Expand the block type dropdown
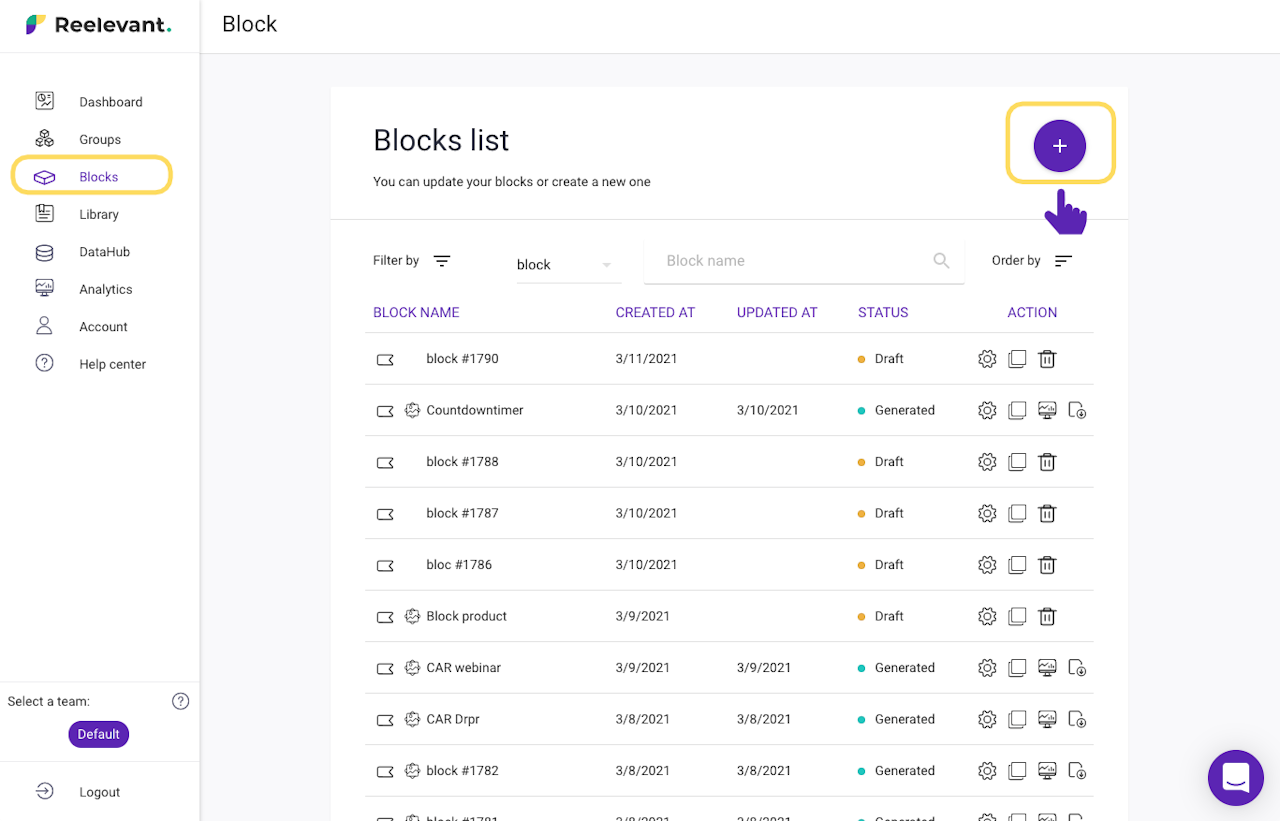This screenshot has height=821, width=1280. point(606,265)
